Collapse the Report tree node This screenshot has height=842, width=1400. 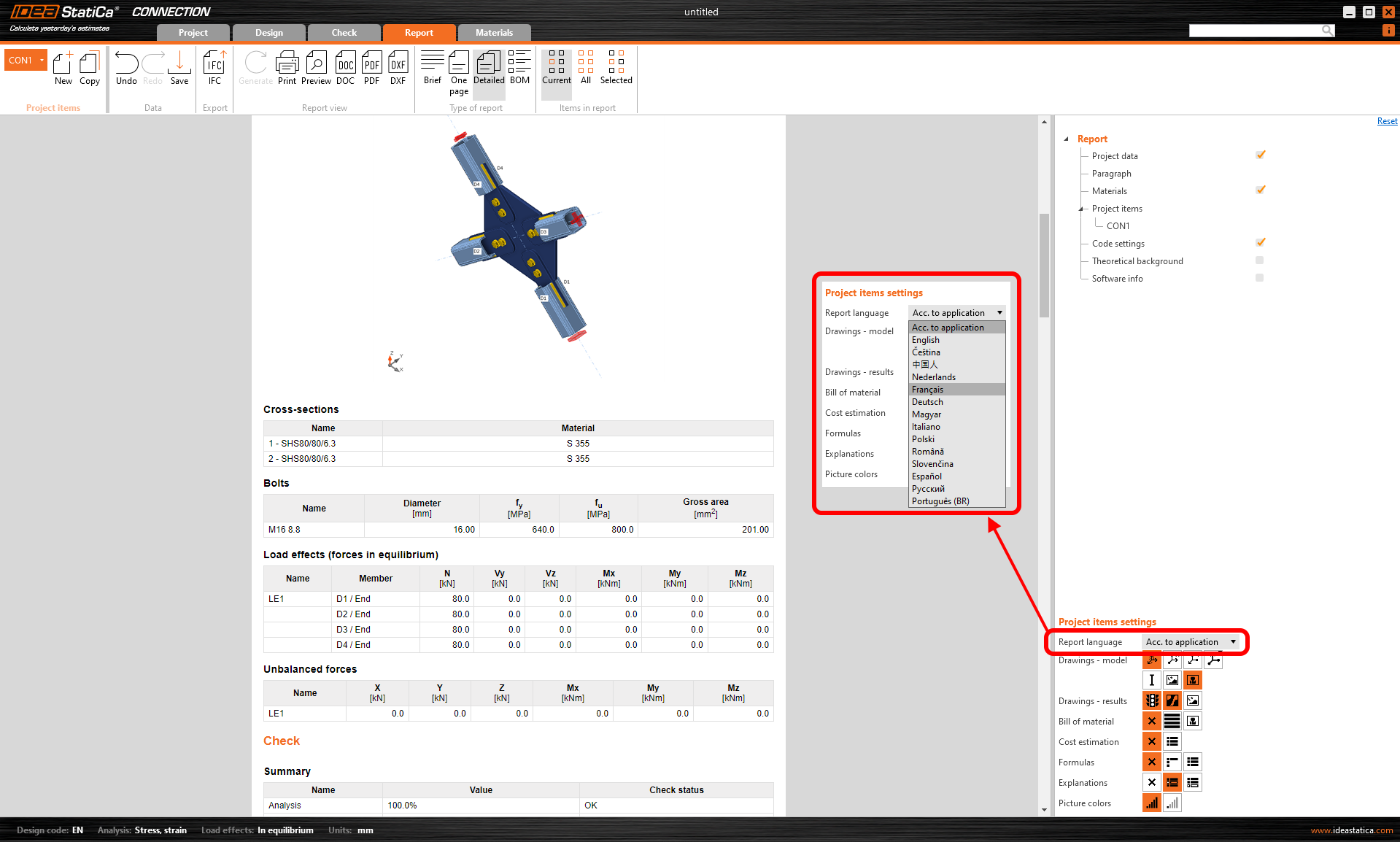(x=1067, y=139)
